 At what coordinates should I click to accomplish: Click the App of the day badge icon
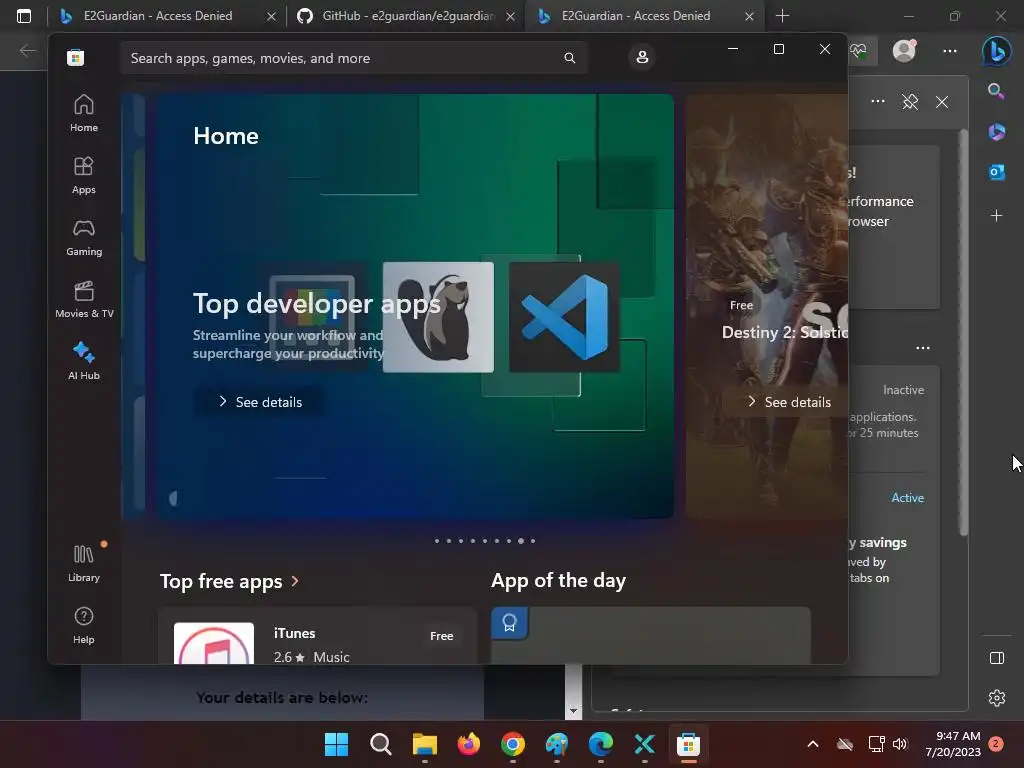[509, 623]
